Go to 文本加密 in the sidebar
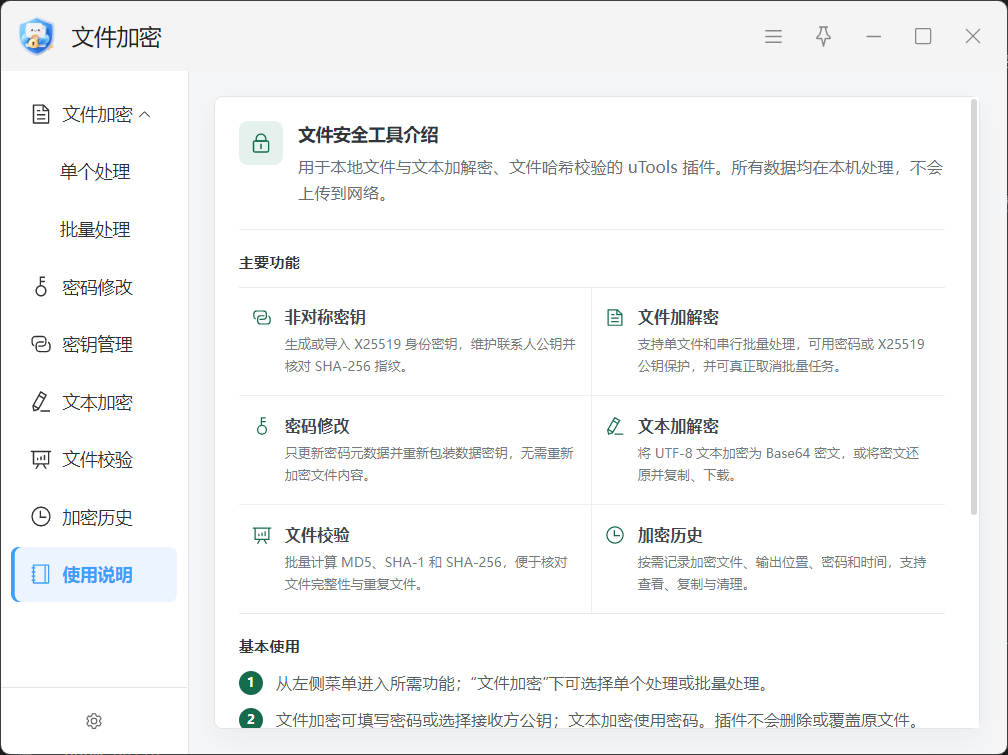The width and height of the screenshot is (1008, 755). coord(94,402)
